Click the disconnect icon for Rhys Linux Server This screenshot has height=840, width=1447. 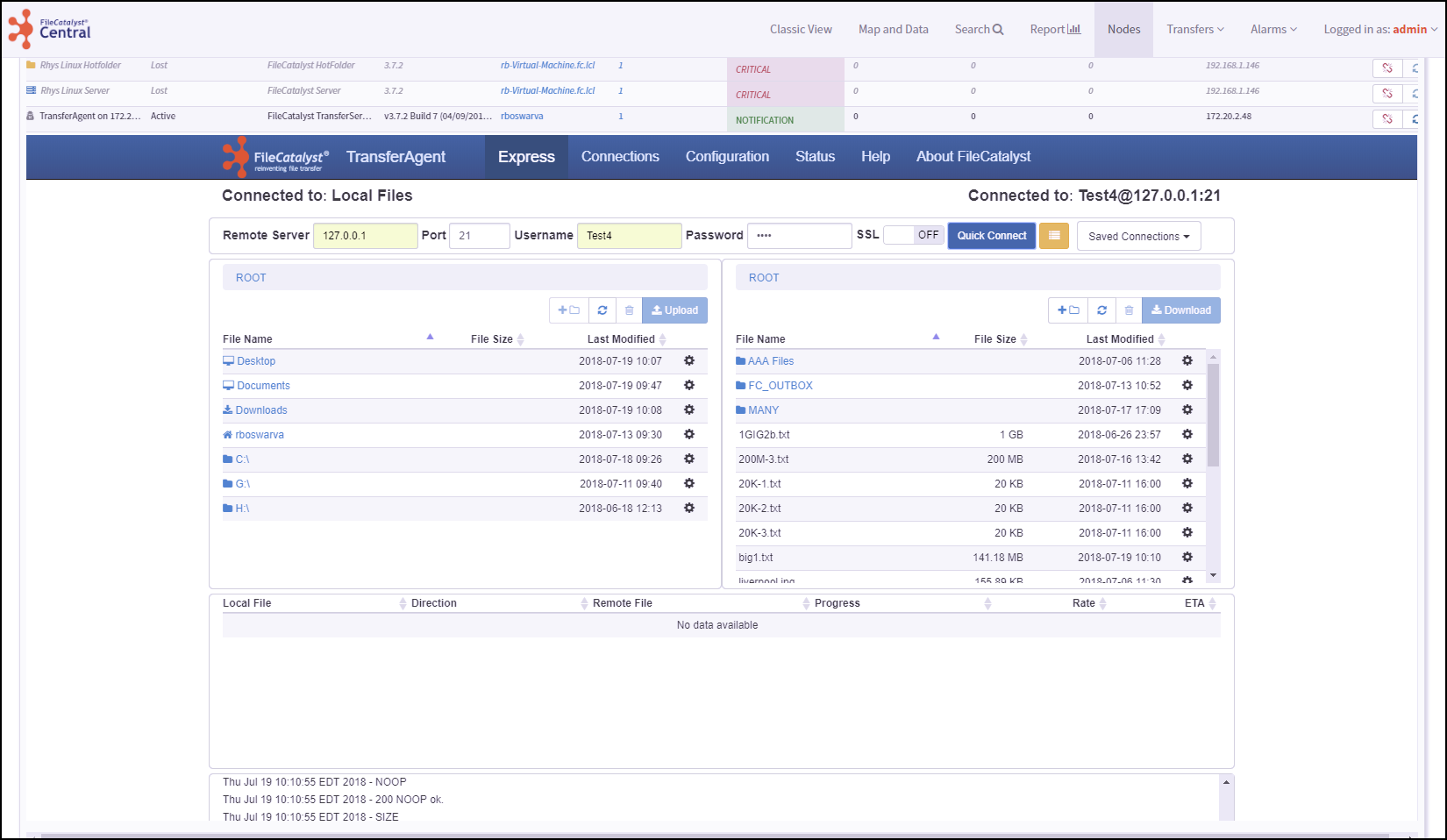[1387, 93]
